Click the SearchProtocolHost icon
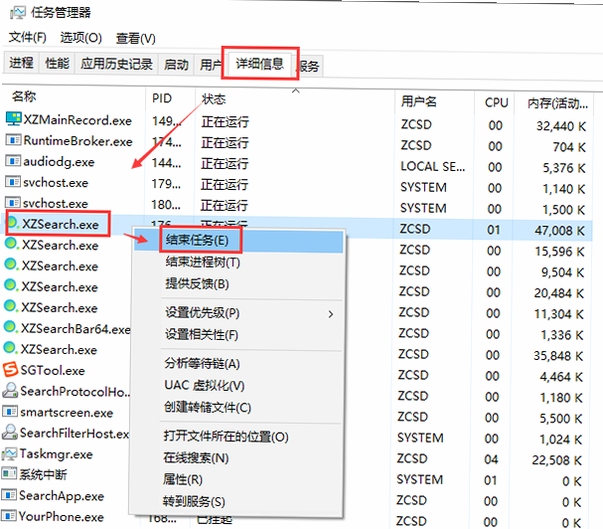The height and width of the screenshot is (529, 603). tap(10, 391)
